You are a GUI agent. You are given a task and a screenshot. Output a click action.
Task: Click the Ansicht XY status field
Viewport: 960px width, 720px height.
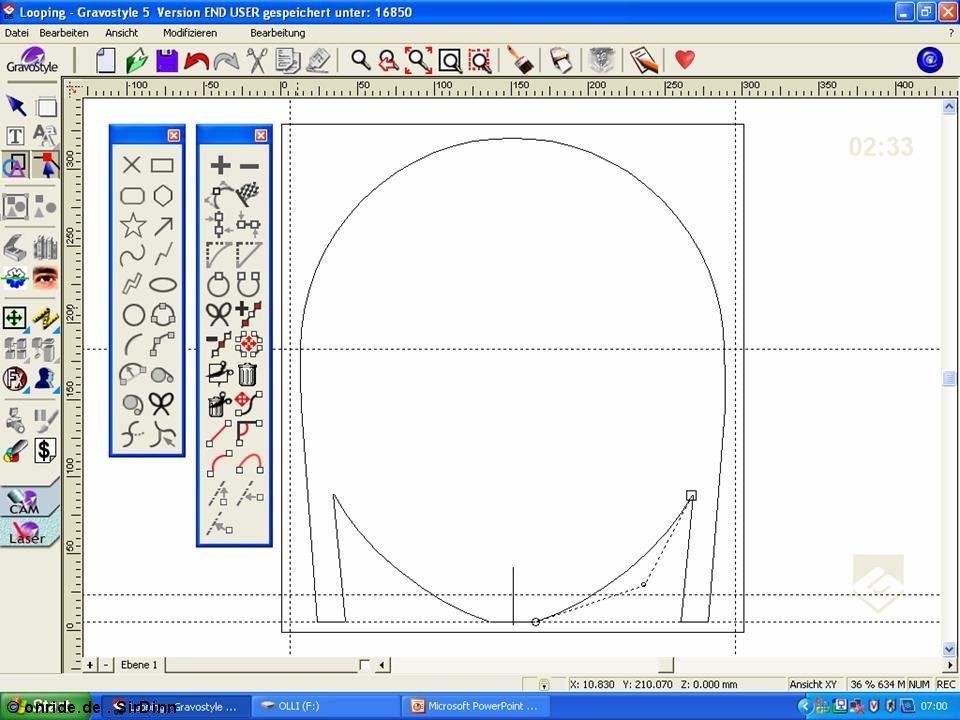tap(813, 684)
